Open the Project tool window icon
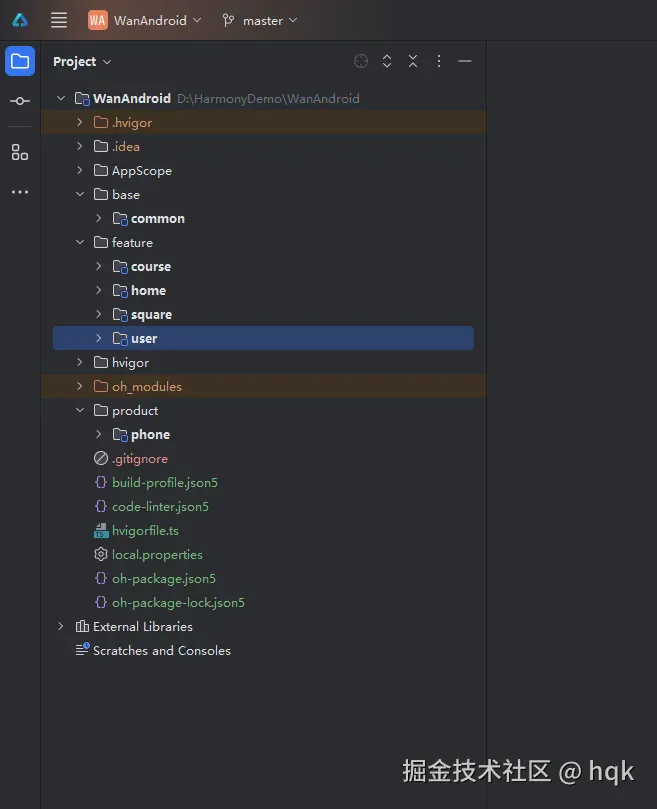 [x=20, y=61]
